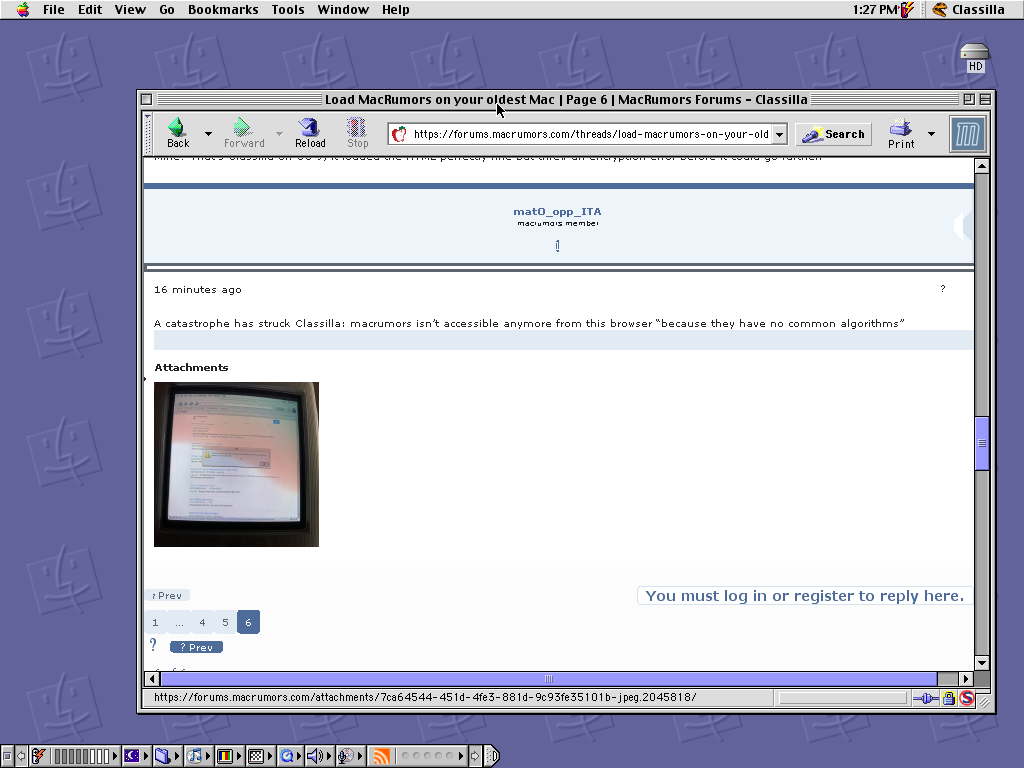Viewport: 1024px width, 768px height.
Task: Click the vertical scrollbar thumb
Action: coord(982,443)
